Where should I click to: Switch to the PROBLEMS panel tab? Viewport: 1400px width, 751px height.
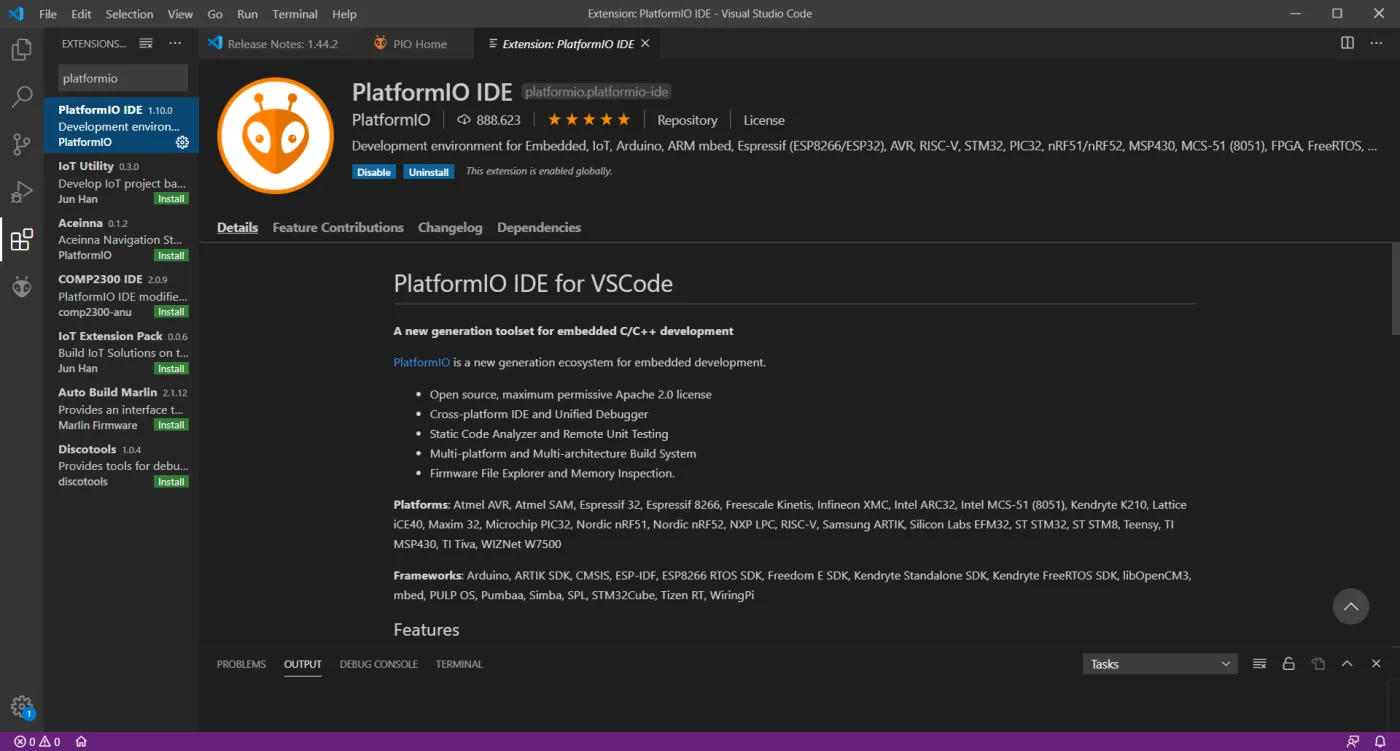pos(241,664)
